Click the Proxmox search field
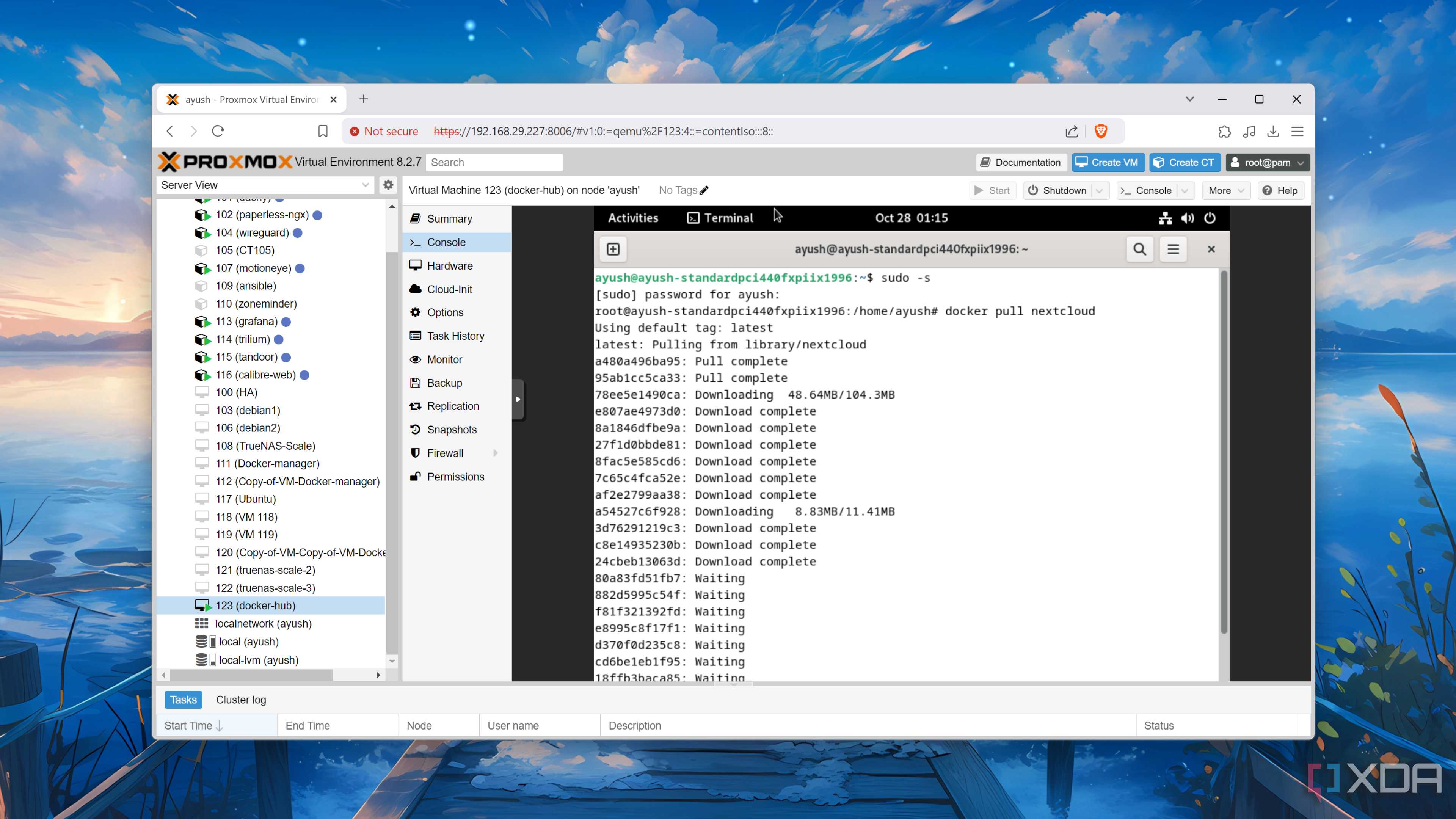 (x=494, y=162)
